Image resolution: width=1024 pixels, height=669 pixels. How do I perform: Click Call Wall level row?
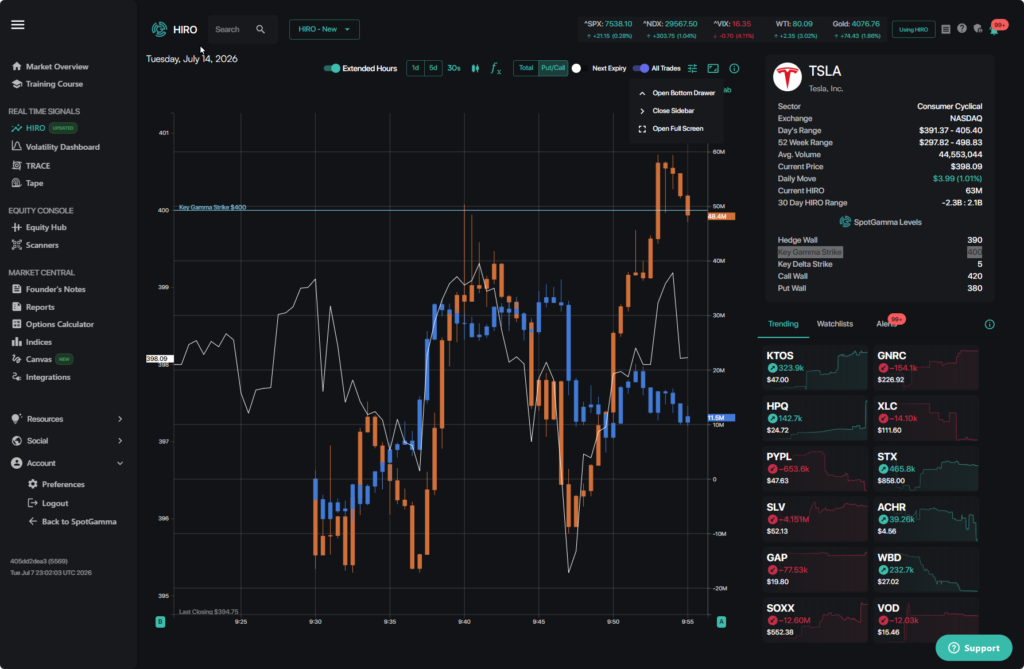pos(879,276)
